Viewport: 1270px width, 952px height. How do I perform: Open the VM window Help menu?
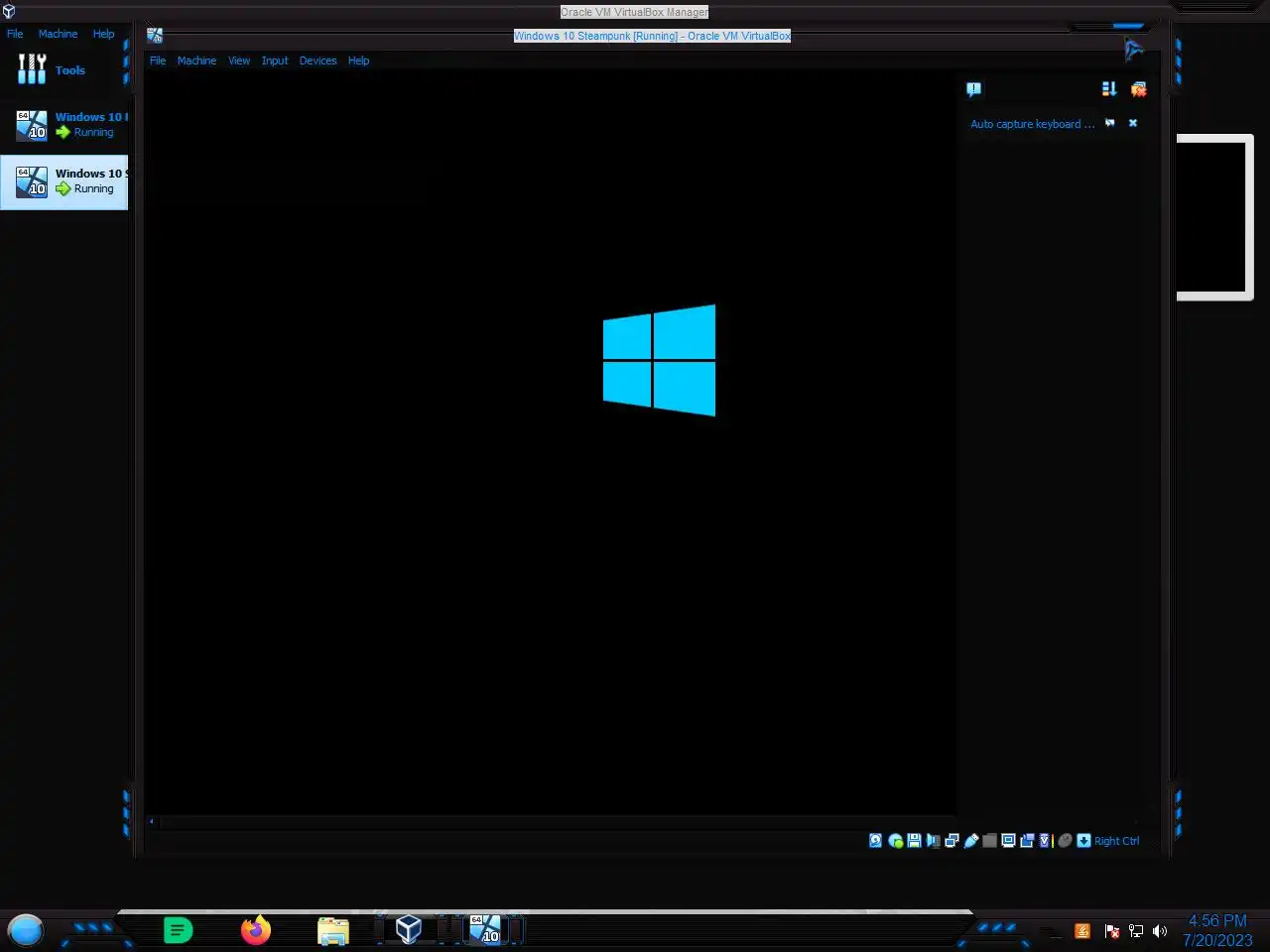(x=358, y=60)
